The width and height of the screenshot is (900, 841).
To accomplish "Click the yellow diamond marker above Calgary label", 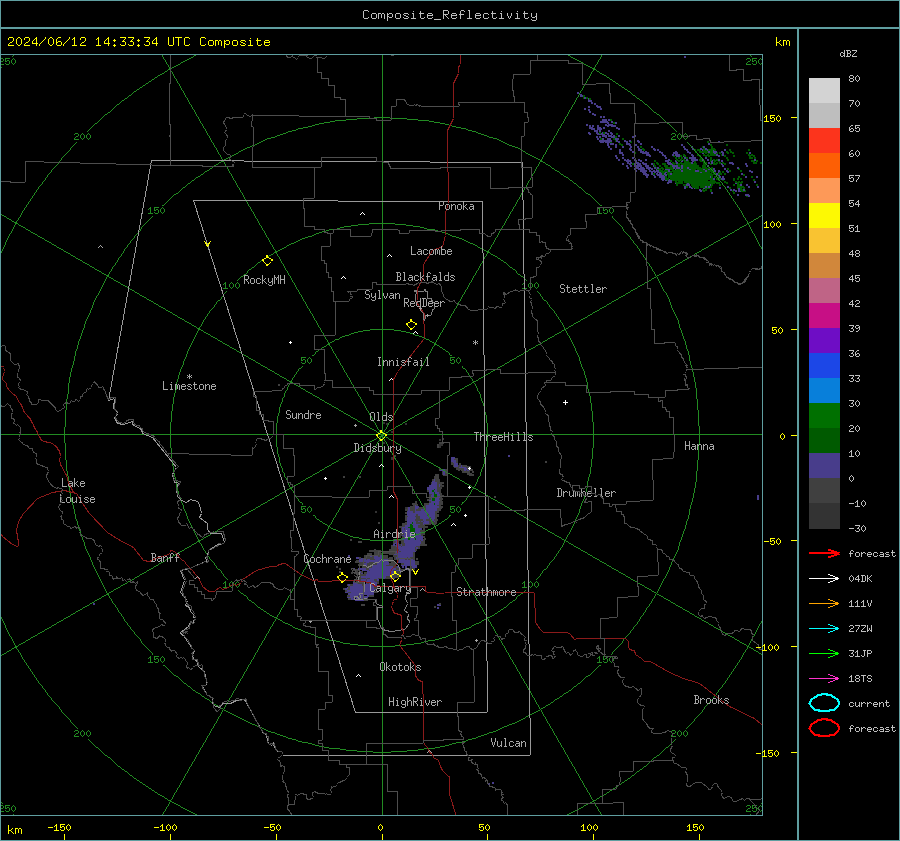I will click(x=395, y=576).
